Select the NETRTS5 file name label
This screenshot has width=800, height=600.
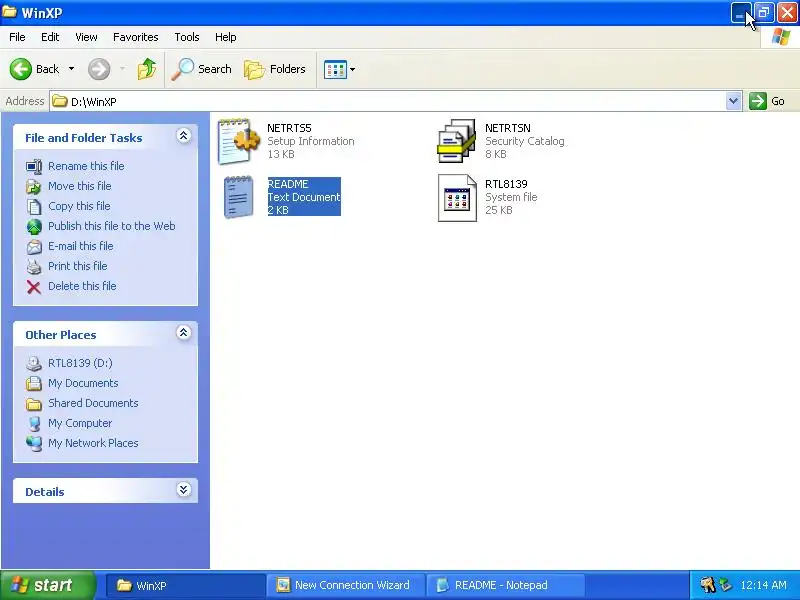289,128
